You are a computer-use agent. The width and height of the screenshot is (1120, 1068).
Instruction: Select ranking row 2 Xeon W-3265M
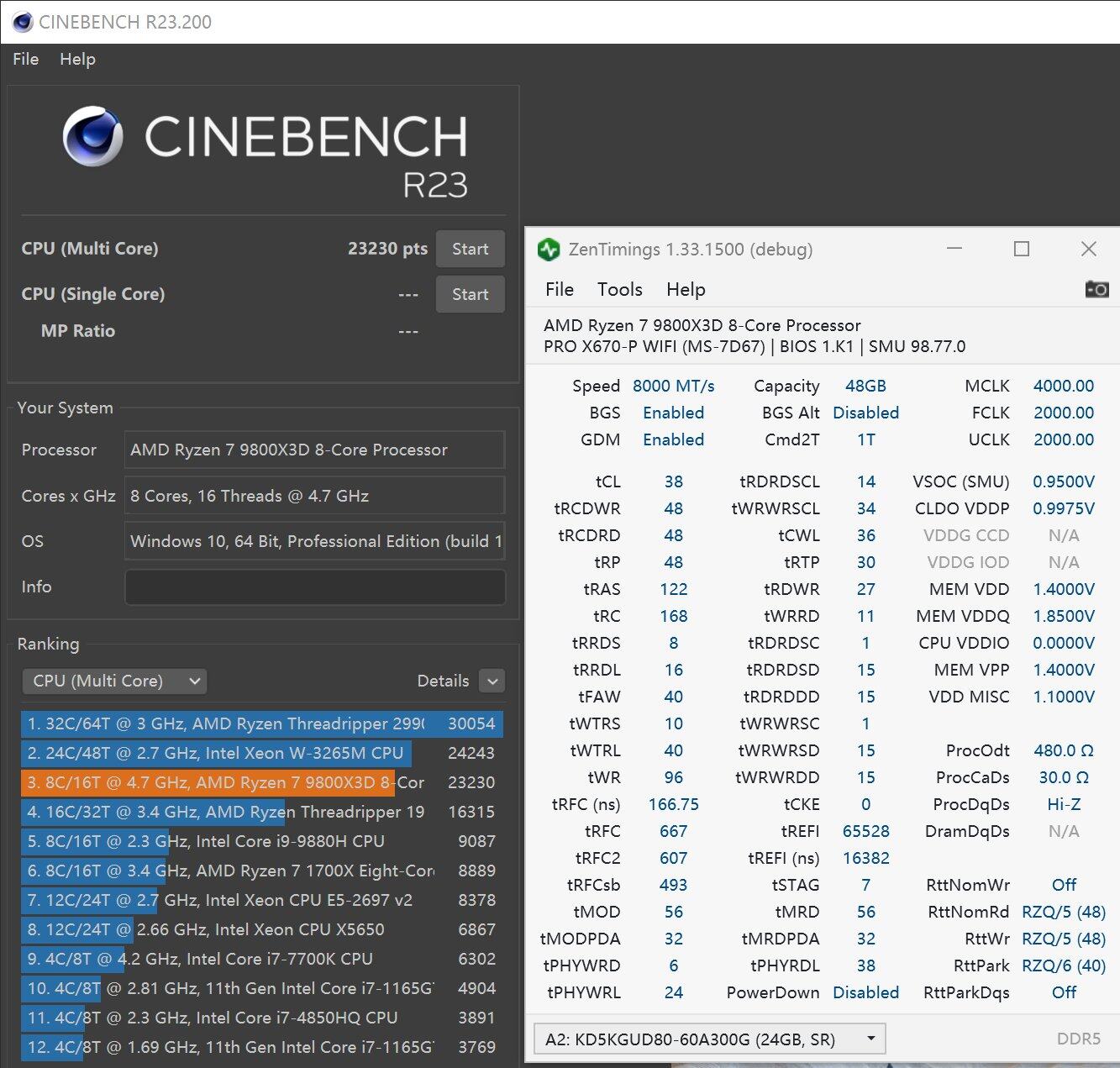(x=261, y=753)
